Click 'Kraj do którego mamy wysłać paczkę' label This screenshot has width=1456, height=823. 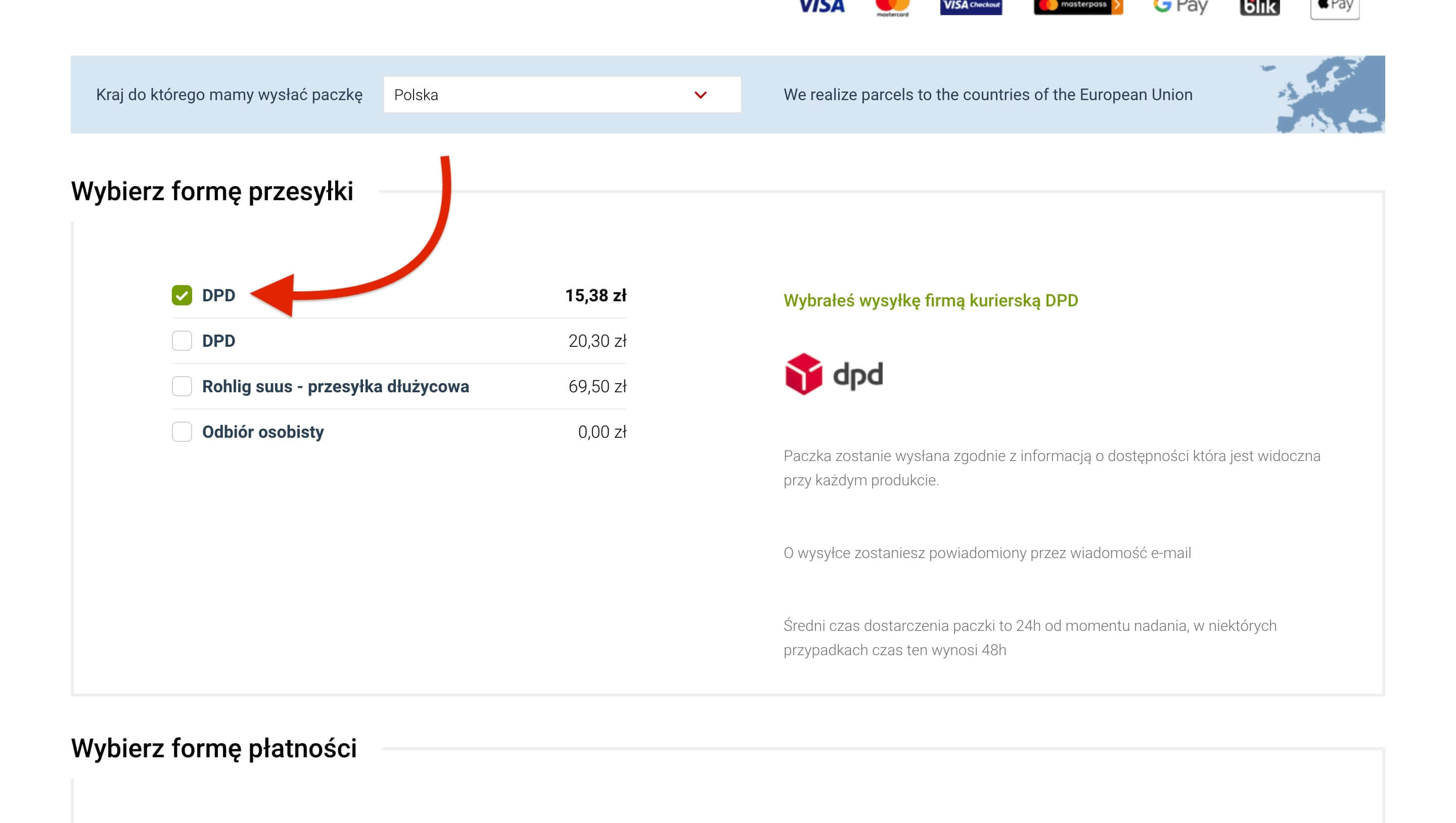229,95
